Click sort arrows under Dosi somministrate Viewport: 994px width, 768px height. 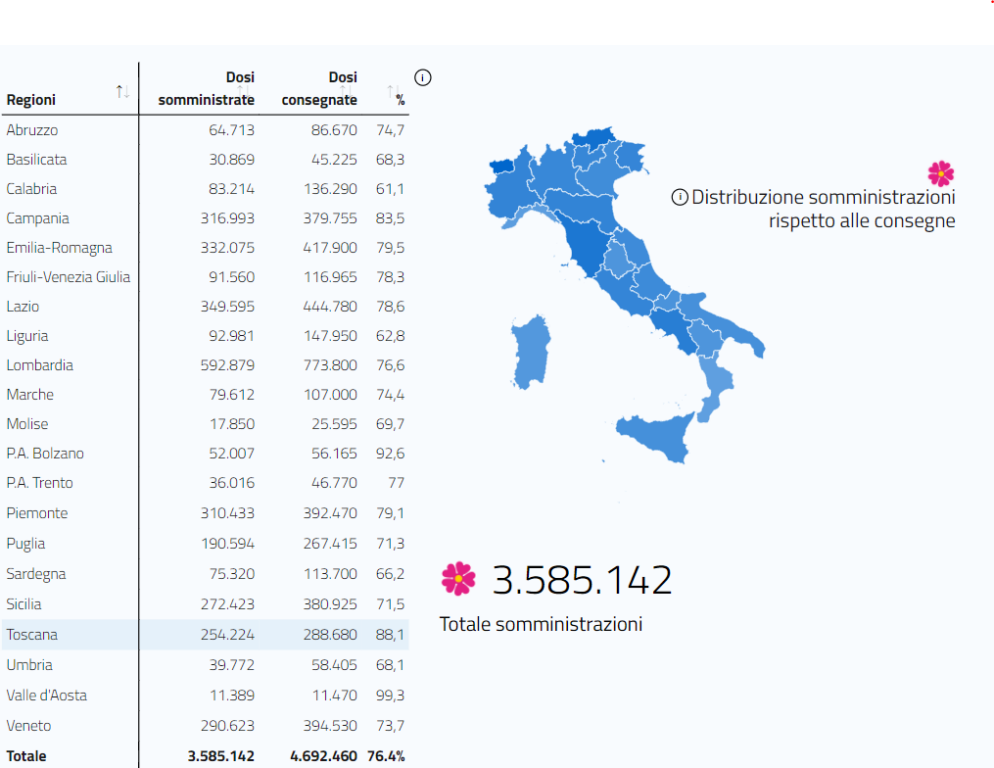(244, 93)
